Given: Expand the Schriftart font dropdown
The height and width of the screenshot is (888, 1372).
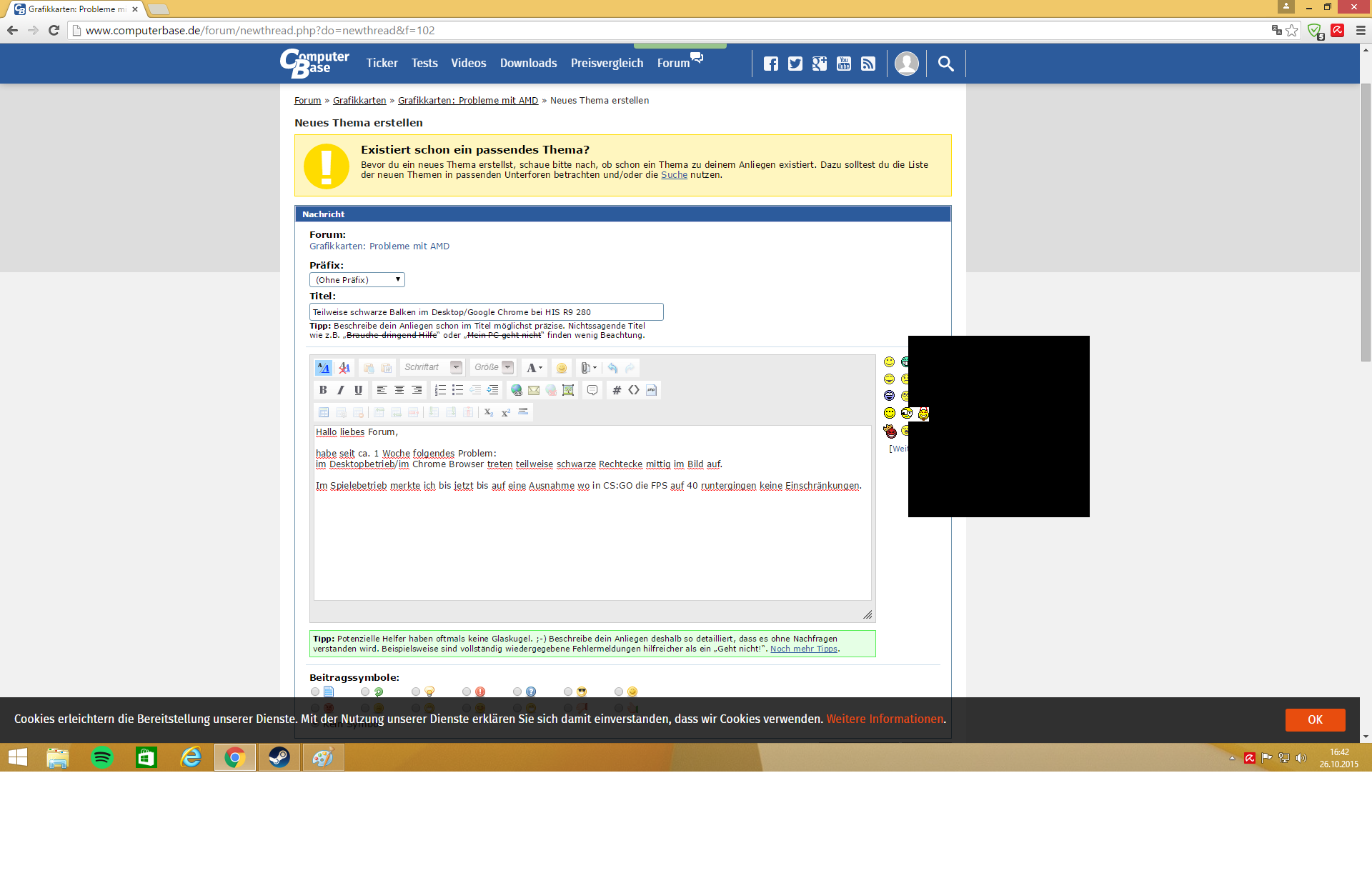Looking at the screenshot, I should [x=456, y=368].
